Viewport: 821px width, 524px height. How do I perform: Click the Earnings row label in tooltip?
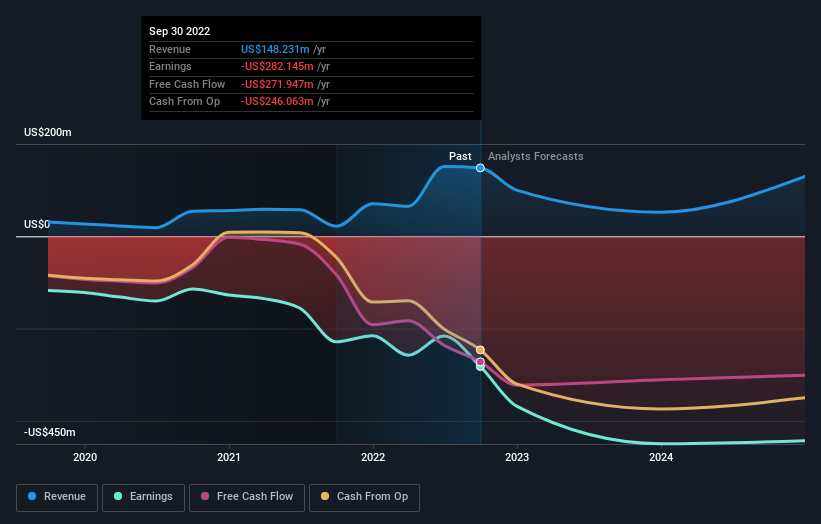click(170, 66)
